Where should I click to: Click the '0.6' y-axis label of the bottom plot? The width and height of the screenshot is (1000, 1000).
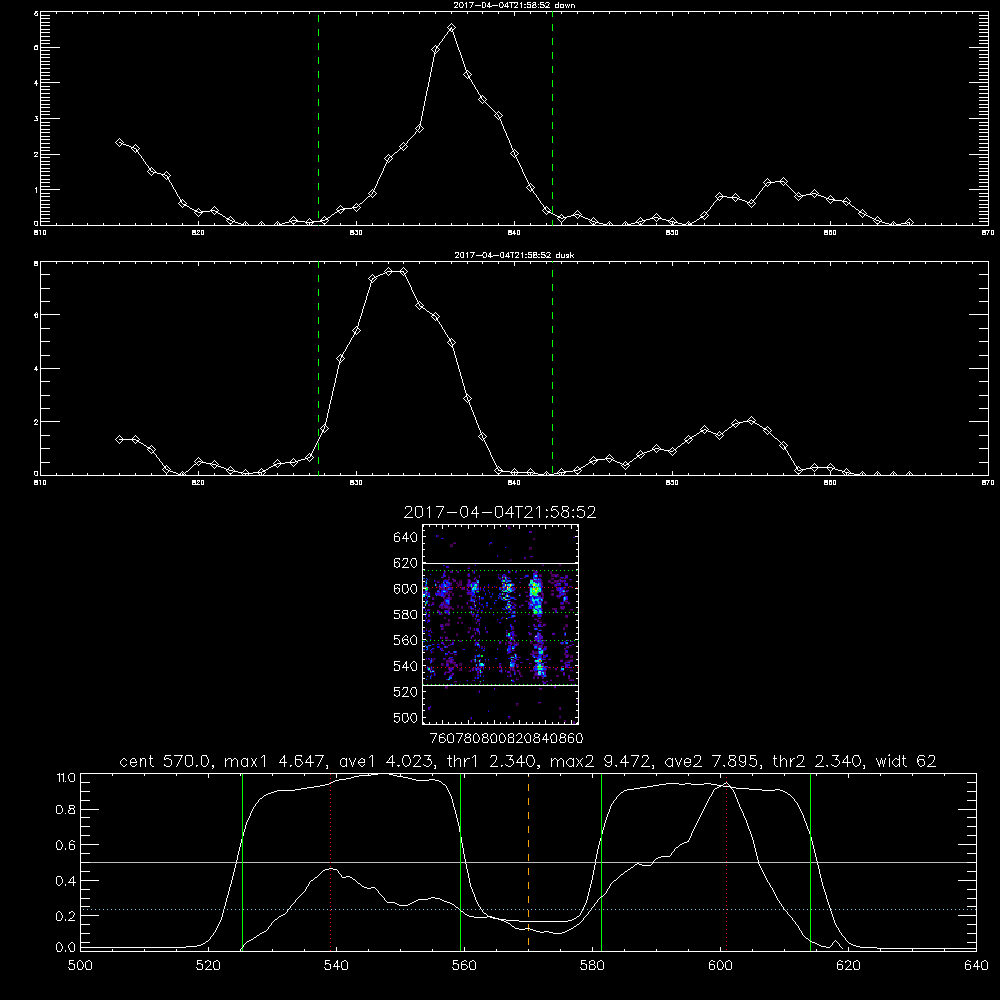(66, 845)
